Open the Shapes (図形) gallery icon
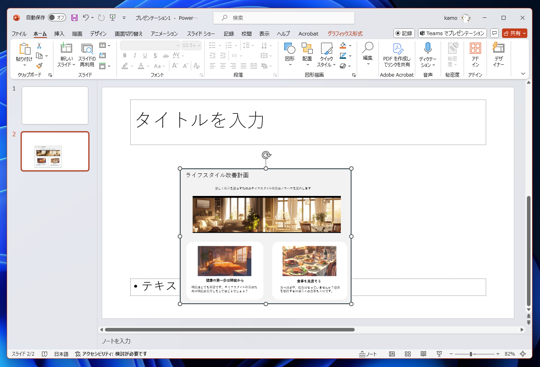 (290, 48)
